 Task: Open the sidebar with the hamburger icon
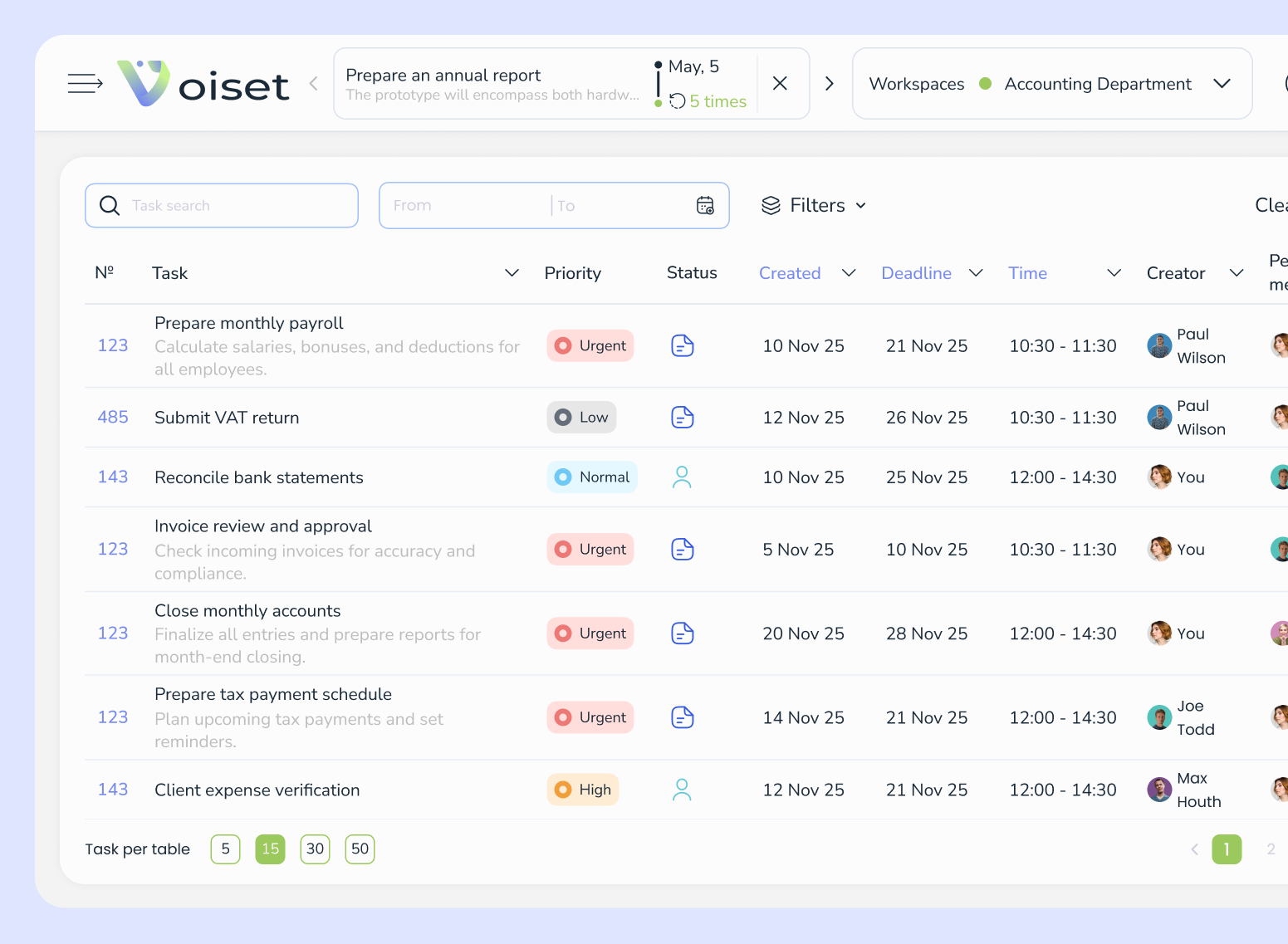84,83
